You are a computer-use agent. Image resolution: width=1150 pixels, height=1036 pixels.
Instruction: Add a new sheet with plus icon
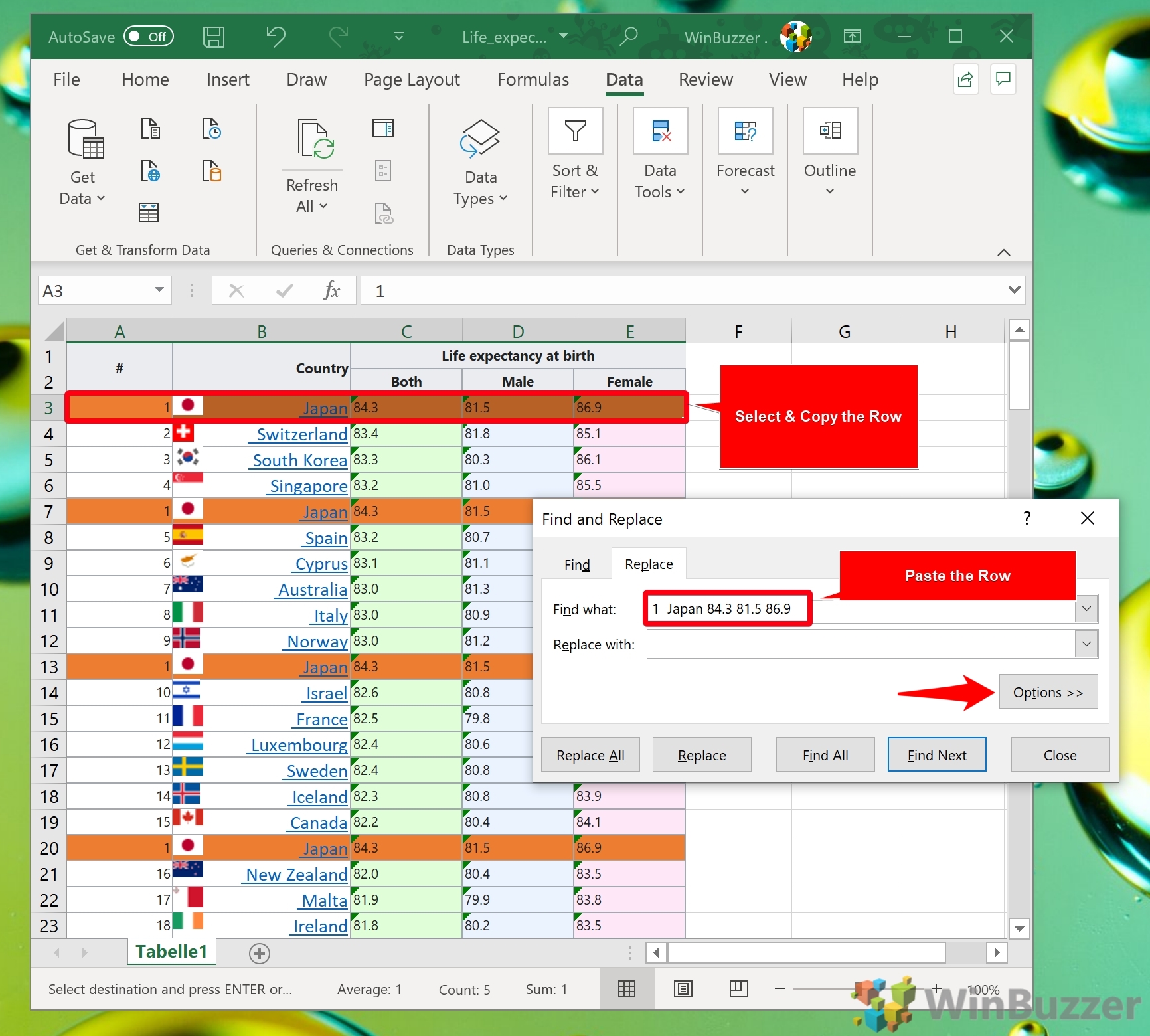point(259,954)
